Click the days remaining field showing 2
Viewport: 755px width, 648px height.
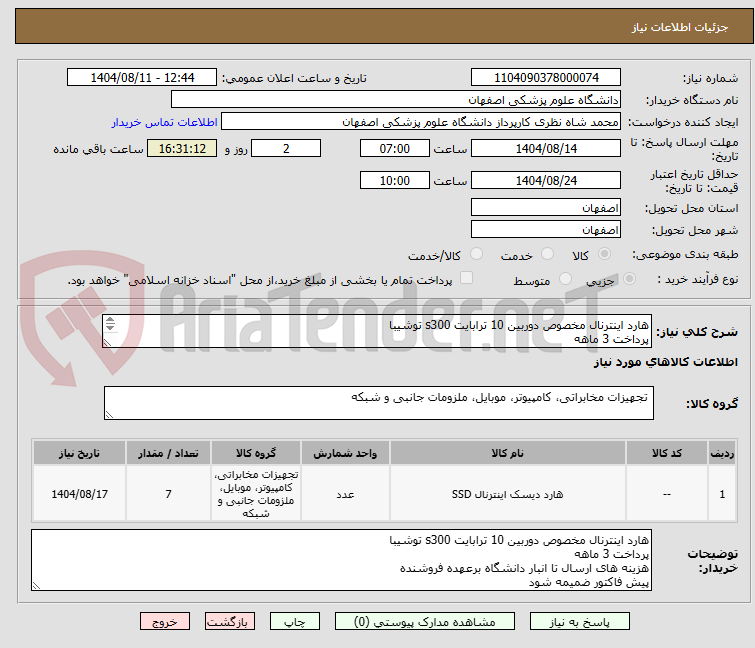286,148
